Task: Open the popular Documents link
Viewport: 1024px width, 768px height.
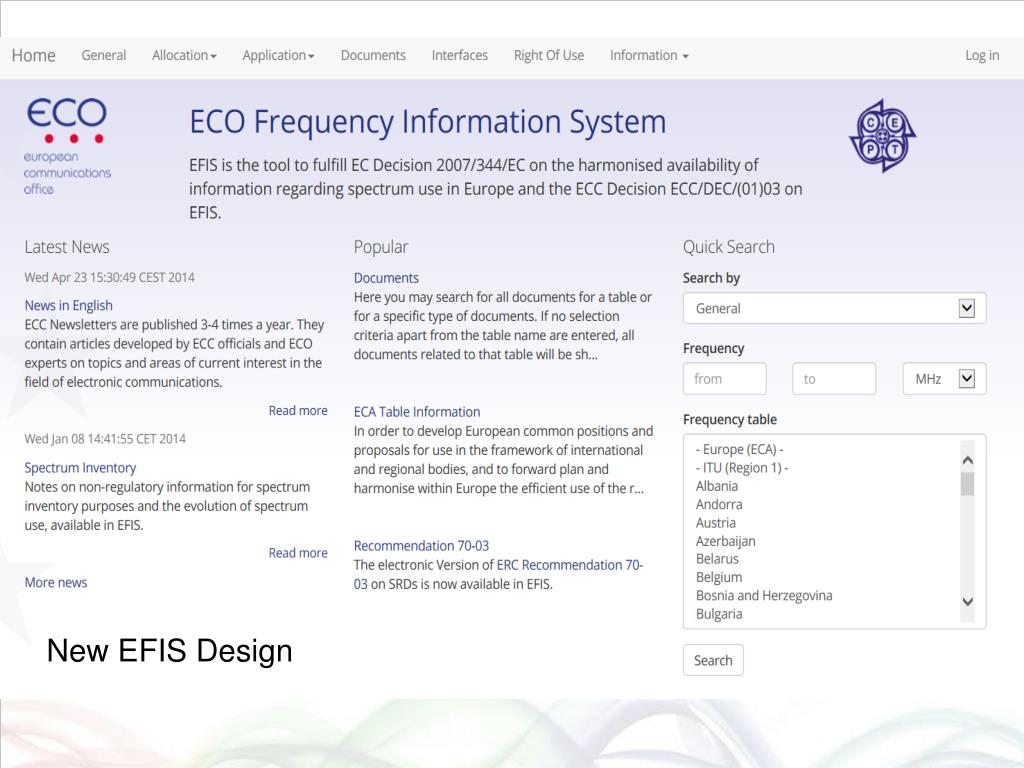Action: tap(386, 278)
